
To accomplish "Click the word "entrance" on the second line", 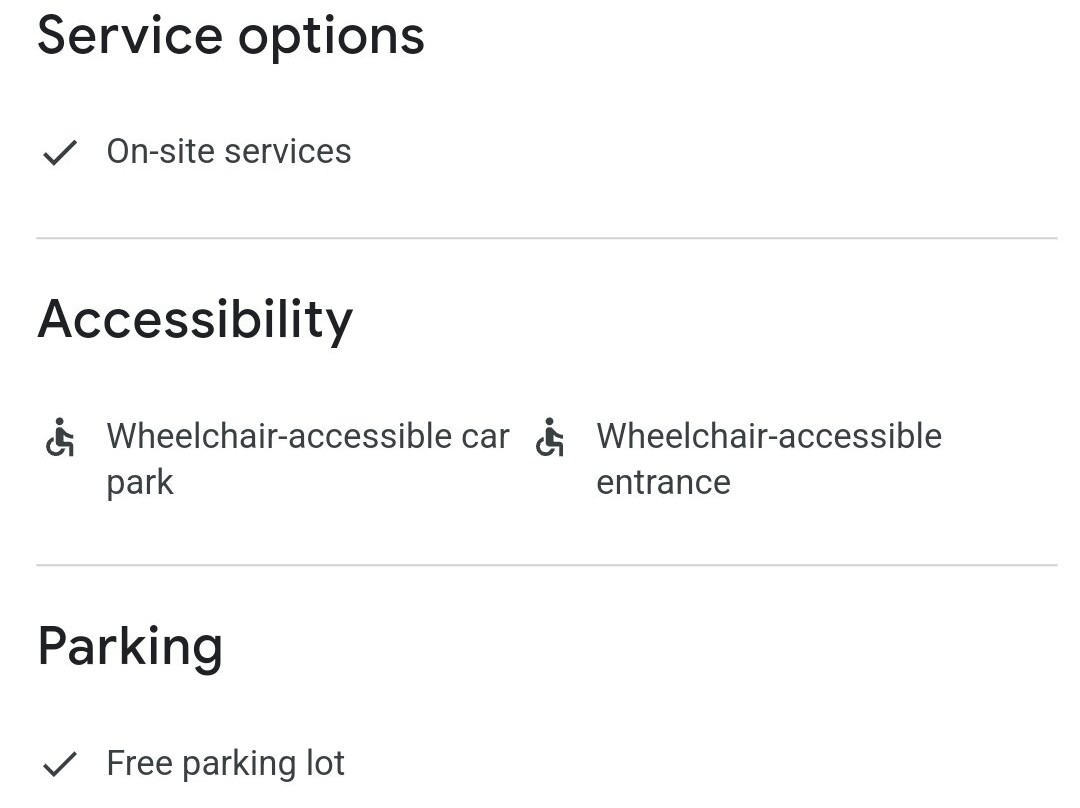I will [x=663, y=483].
